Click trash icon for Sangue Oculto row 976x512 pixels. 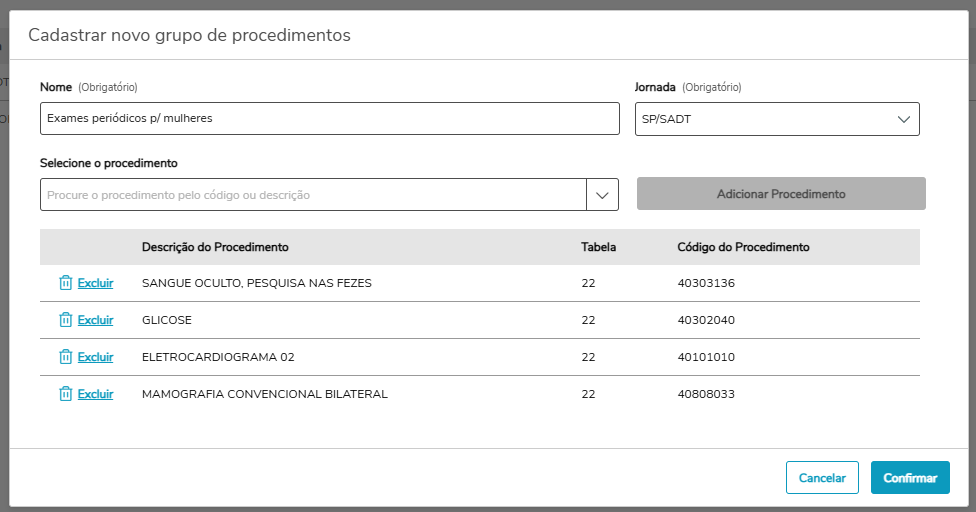65,283
